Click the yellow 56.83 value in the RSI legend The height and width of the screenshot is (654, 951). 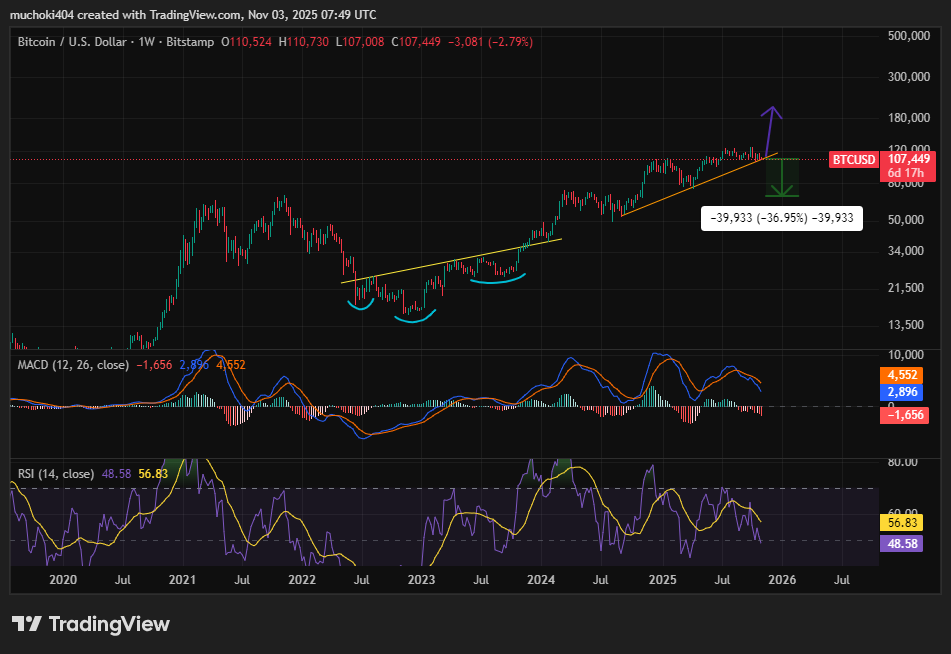(153, 474)
